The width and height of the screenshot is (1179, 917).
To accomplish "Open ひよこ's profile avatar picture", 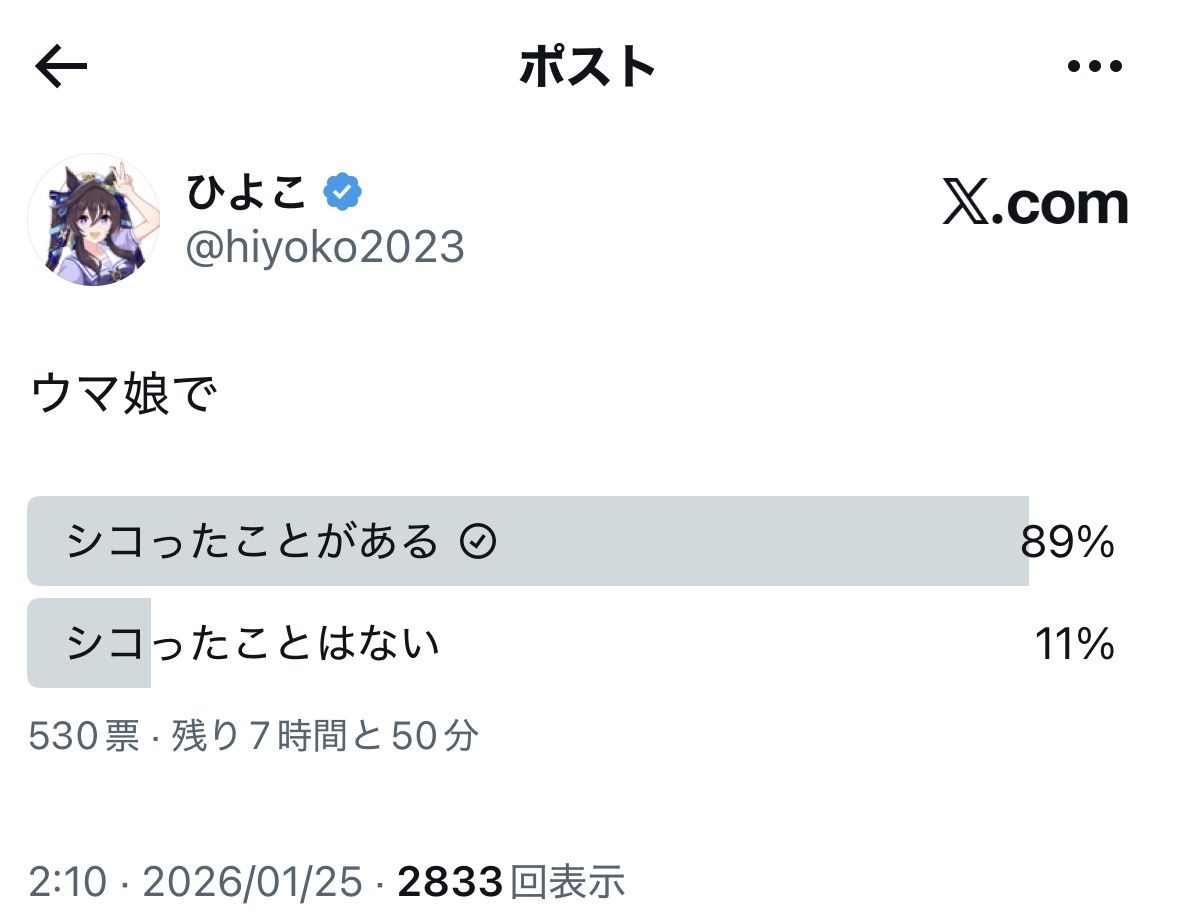I will click(x=94, y=220).
